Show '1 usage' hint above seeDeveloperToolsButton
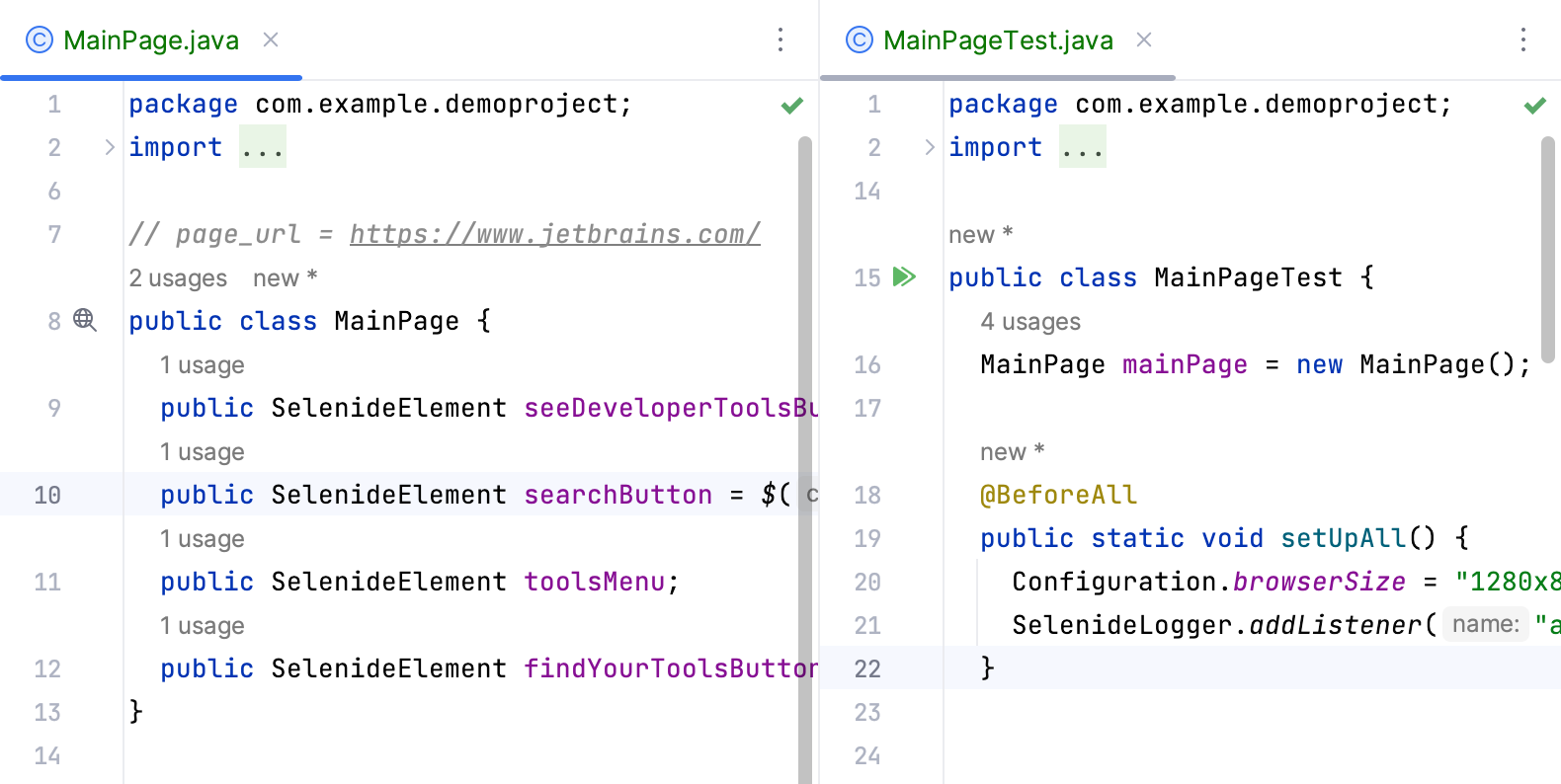This screenshot has height=784, width=1561. 203,365
